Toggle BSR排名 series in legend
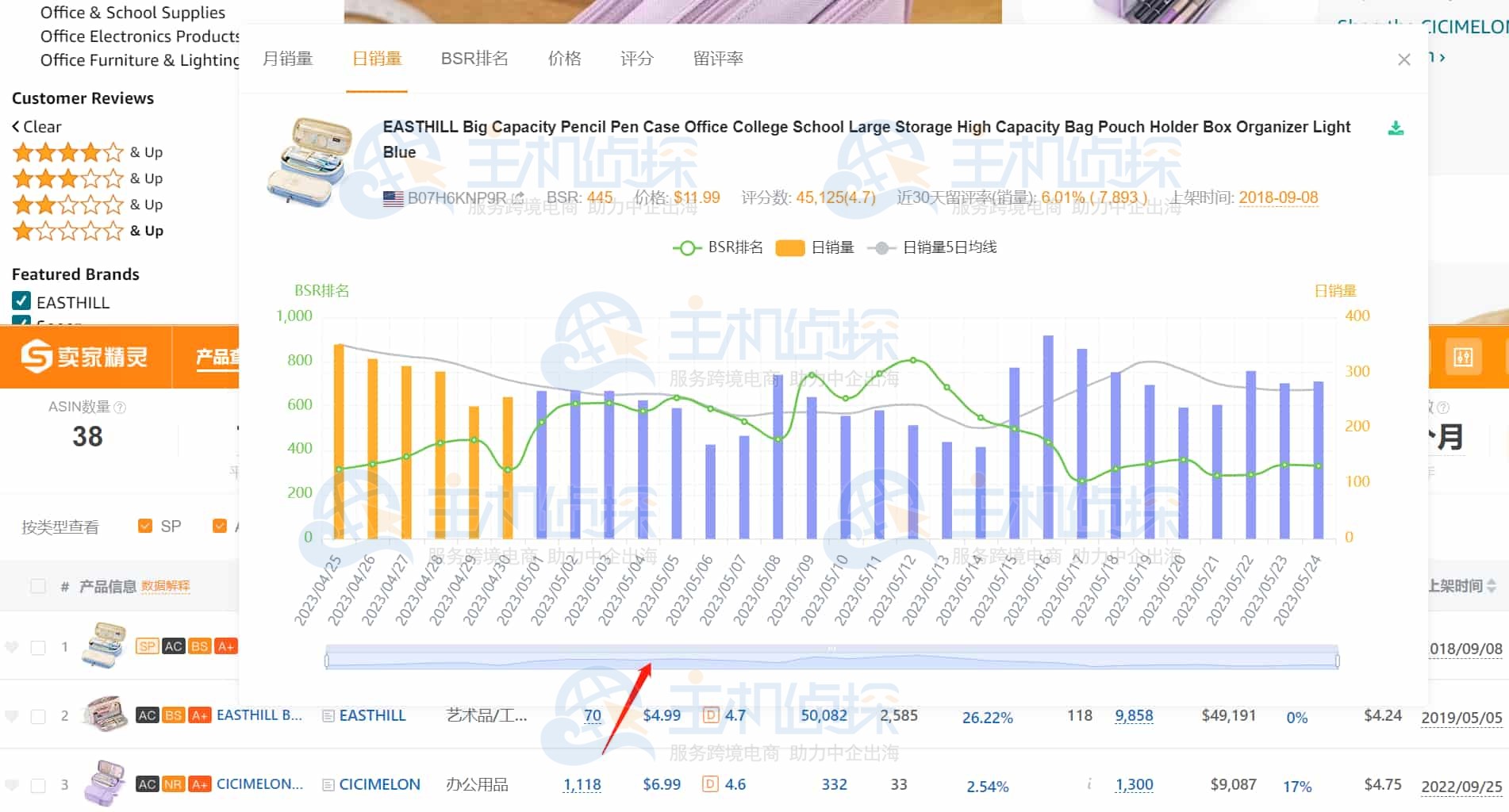The width and height of the screenshot is (1509, 812). tap(717, 247)
